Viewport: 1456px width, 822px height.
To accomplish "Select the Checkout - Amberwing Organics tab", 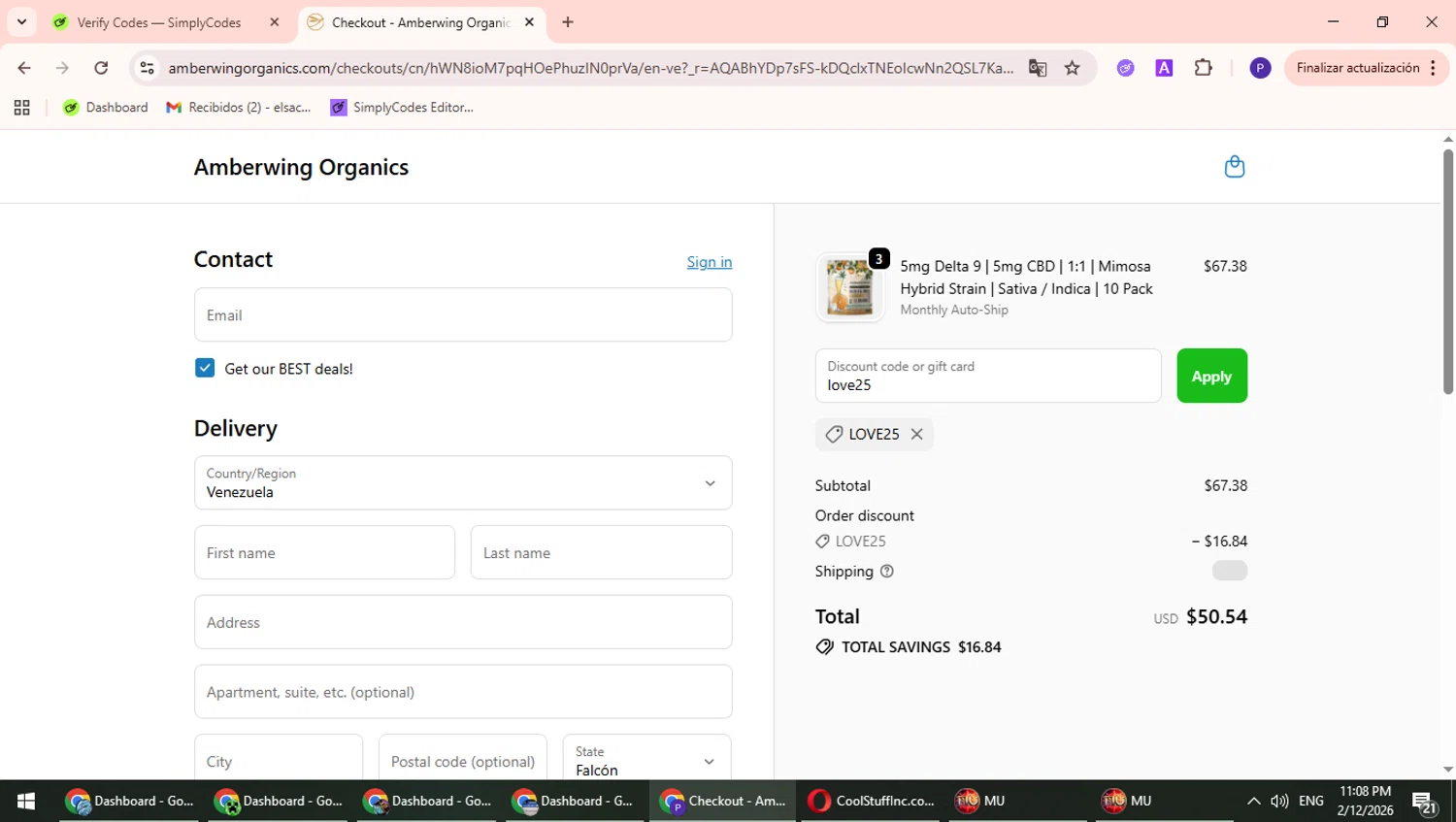I will 420,22.
